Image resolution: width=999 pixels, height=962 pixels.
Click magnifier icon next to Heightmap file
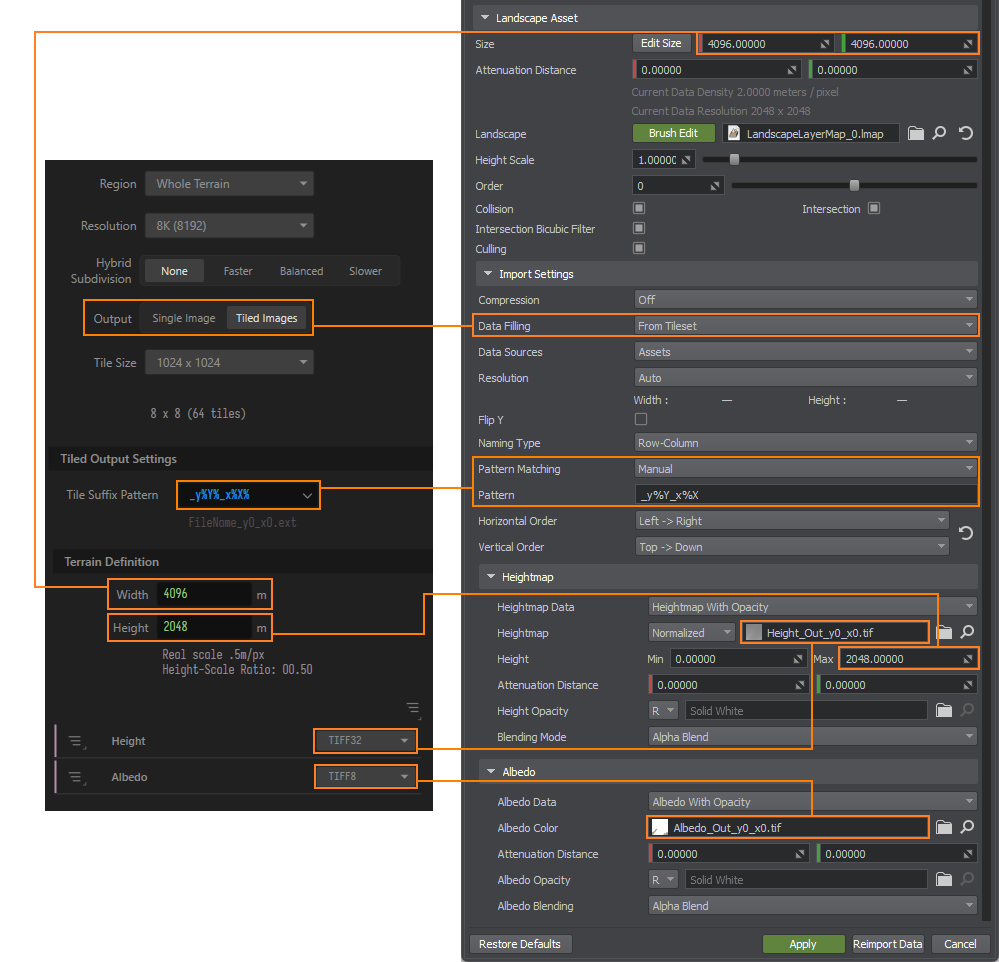[x=968, y=632]
